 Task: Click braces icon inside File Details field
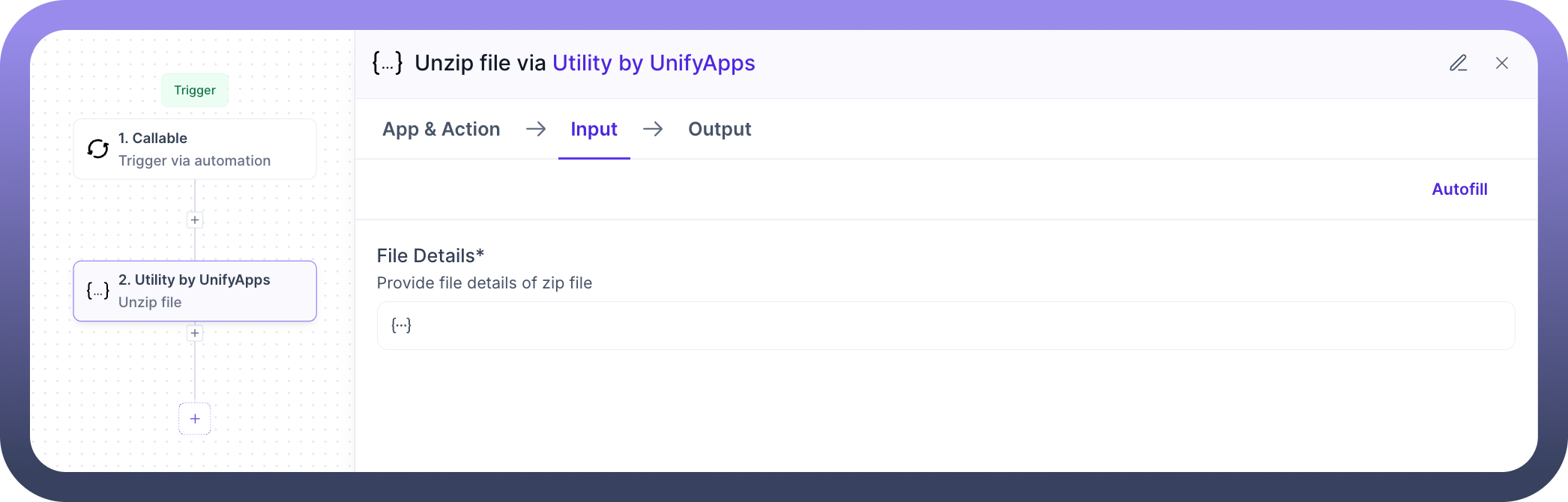[x=402, y=325]
